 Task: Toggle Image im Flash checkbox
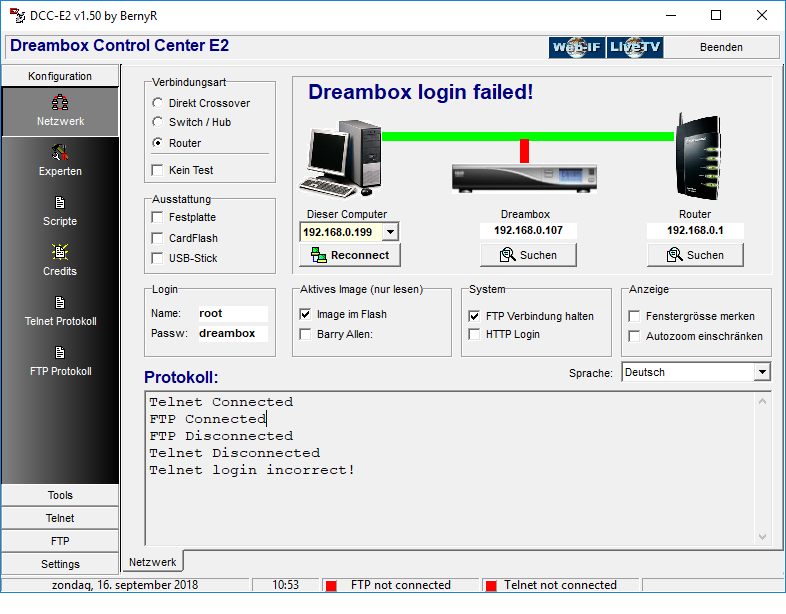305,314
